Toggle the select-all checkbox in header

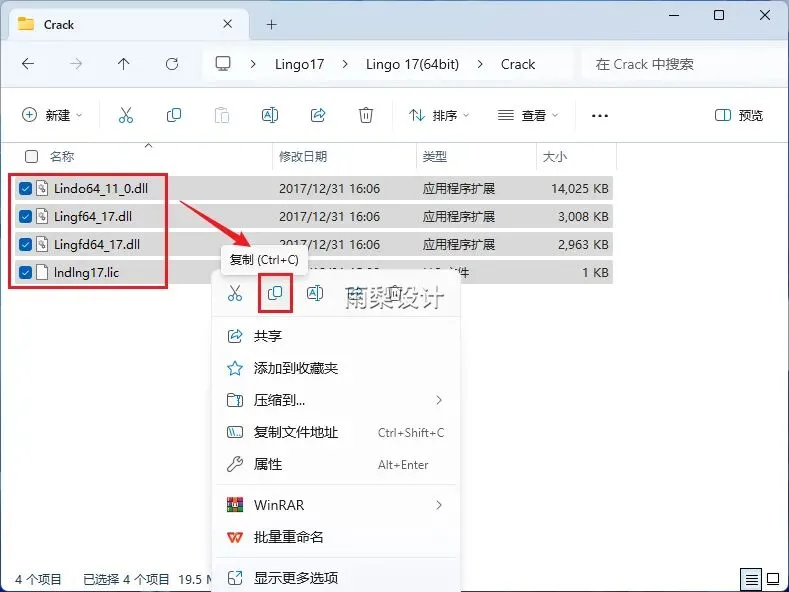click(31, 157)
